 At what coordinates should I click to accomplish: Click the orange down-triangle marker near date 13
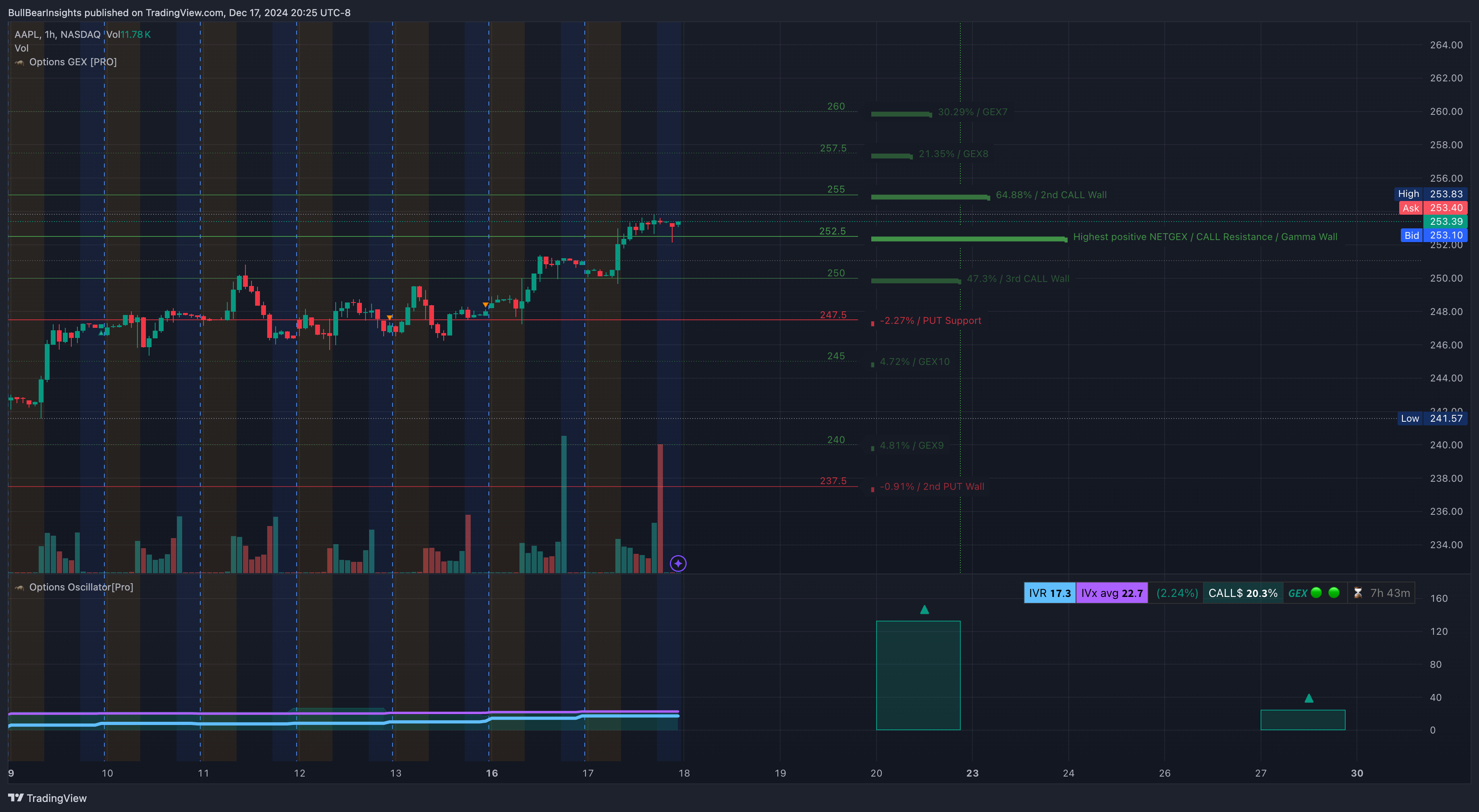[x=390, y=317]
